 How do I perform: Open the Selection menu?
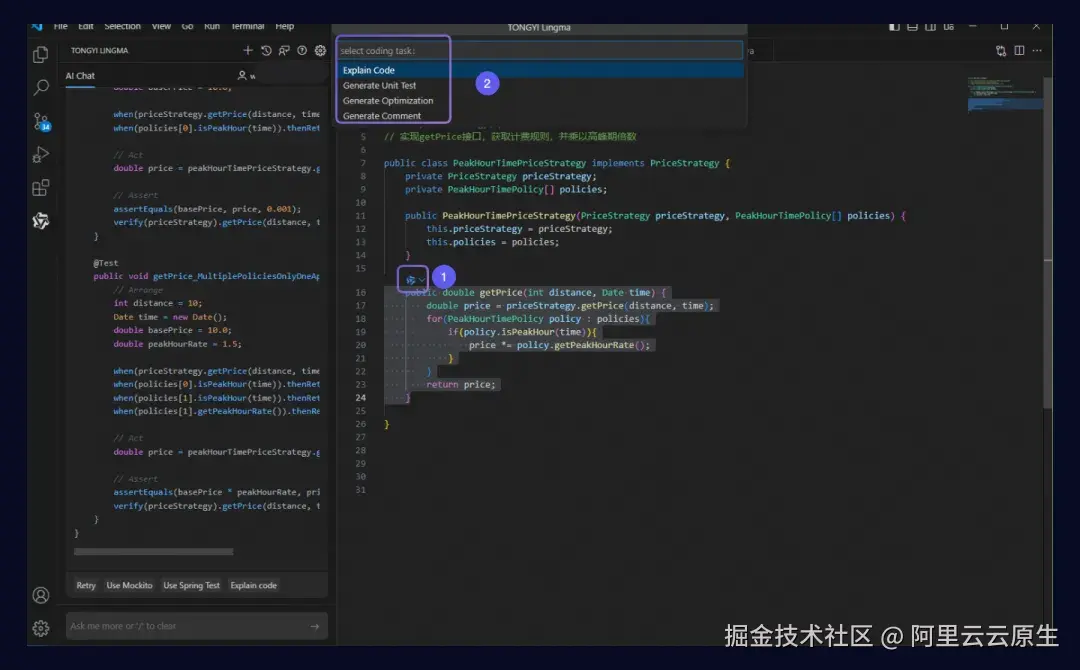click(x=122, y=26)
